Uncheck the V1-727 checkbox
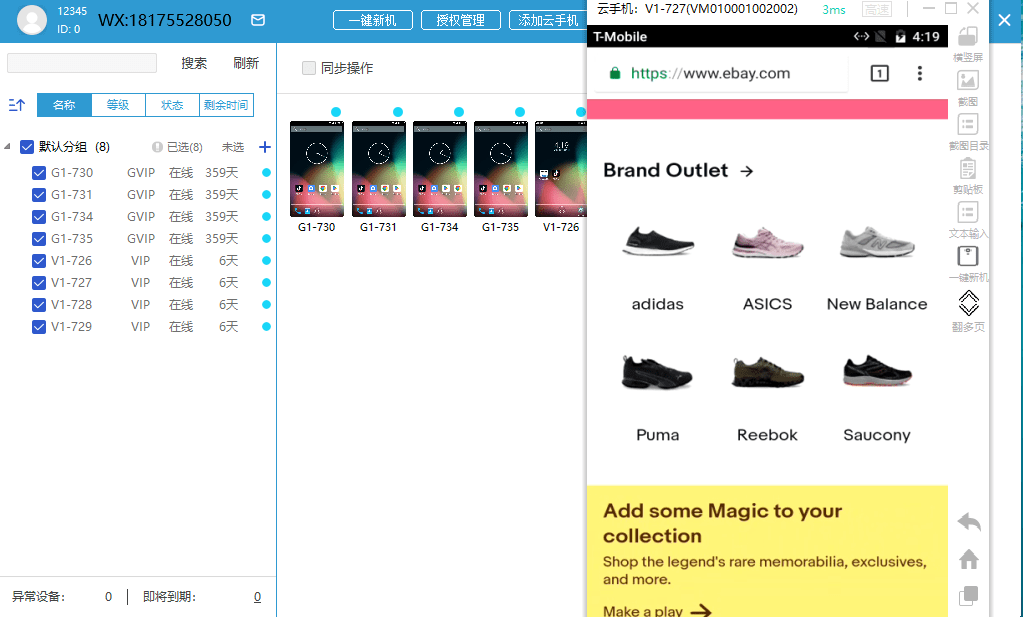This screenshot has height=617, width=1023. 38,283
